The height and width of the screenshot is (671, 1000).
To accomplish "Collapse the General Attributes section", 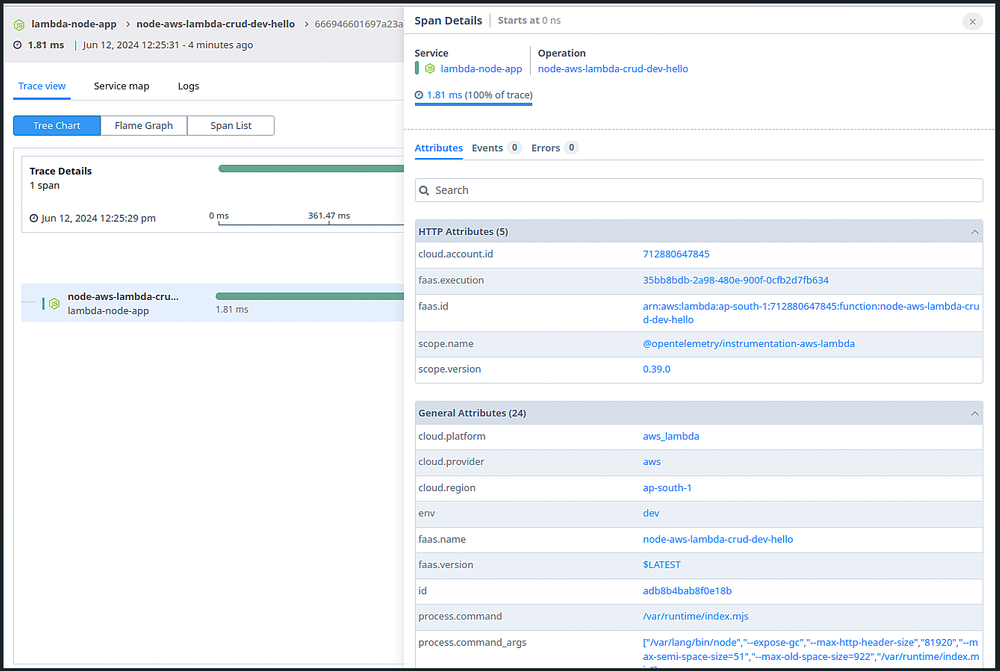I will 975,413.
